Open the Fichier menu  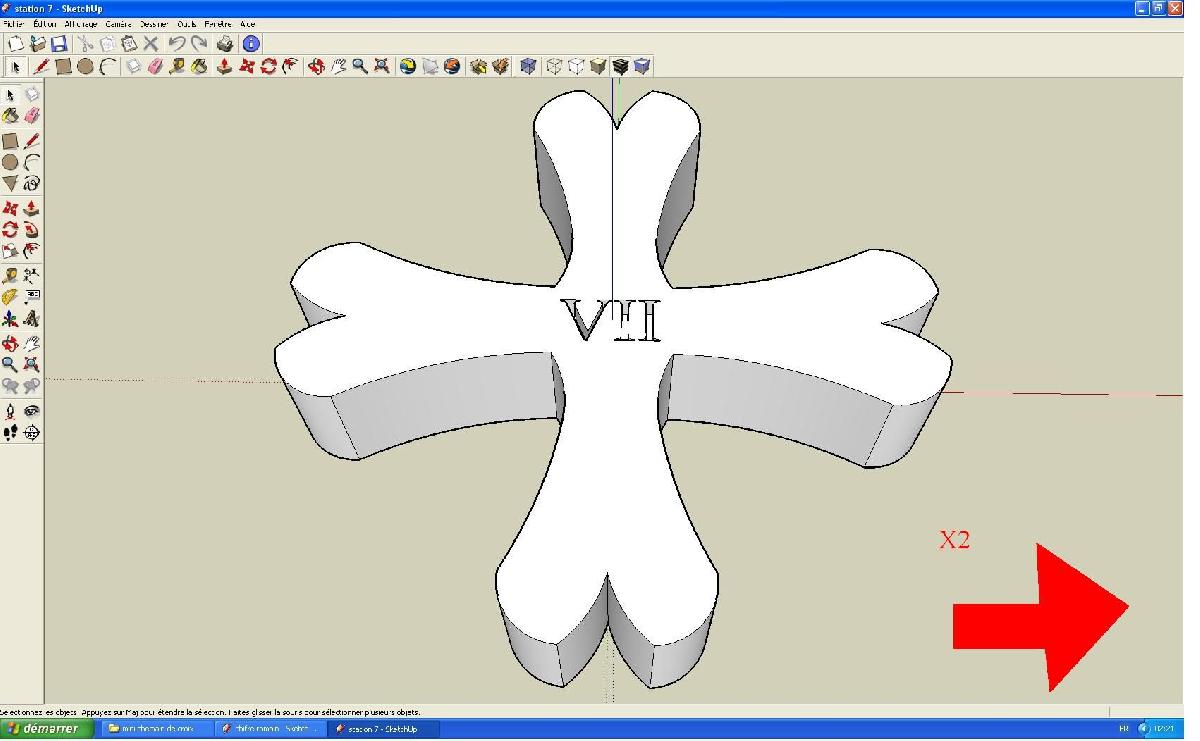tap(13, 24)
